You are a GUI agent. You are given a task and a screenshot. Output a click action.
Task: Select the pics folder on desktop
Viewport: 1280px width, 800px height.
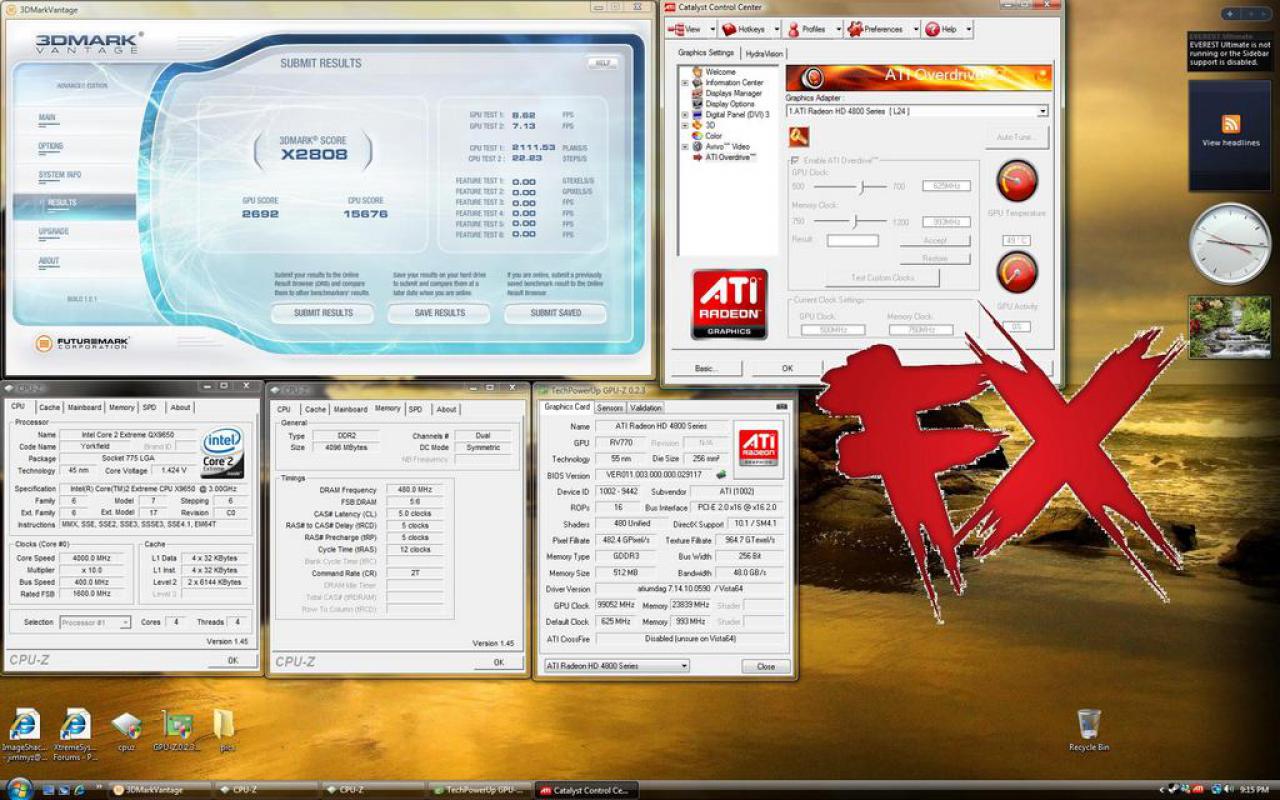pyautogui.click(x=226, y=731)
